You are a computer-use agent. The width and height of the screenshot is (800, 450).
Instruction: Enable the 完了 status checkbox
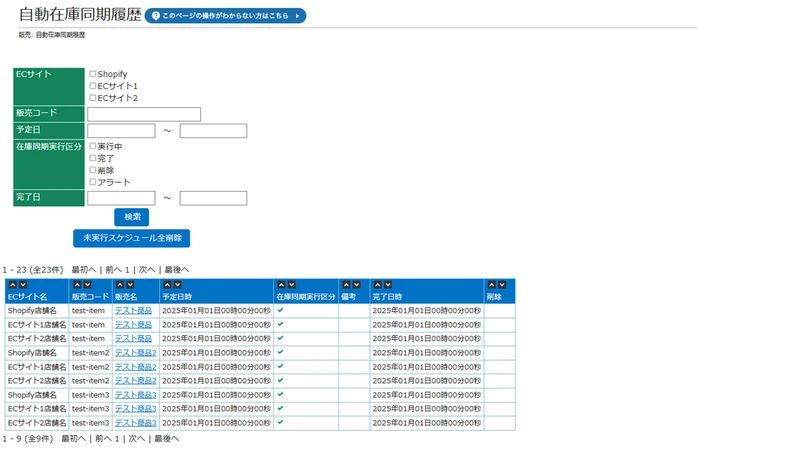tap(93, 158)
